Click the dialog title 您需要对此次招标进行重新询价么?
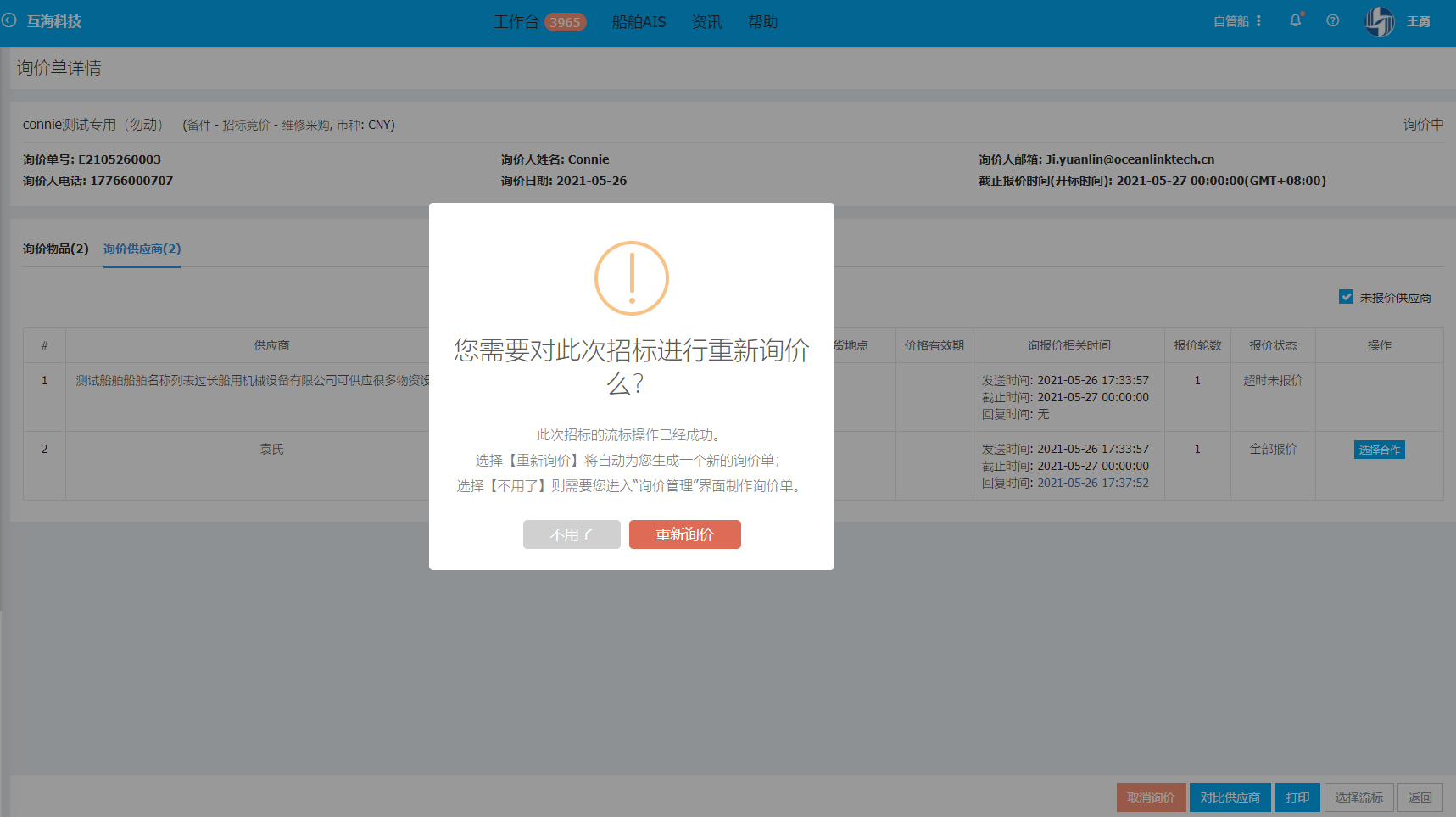Screen dimensions: 1456x817 [x=632, y=367]
